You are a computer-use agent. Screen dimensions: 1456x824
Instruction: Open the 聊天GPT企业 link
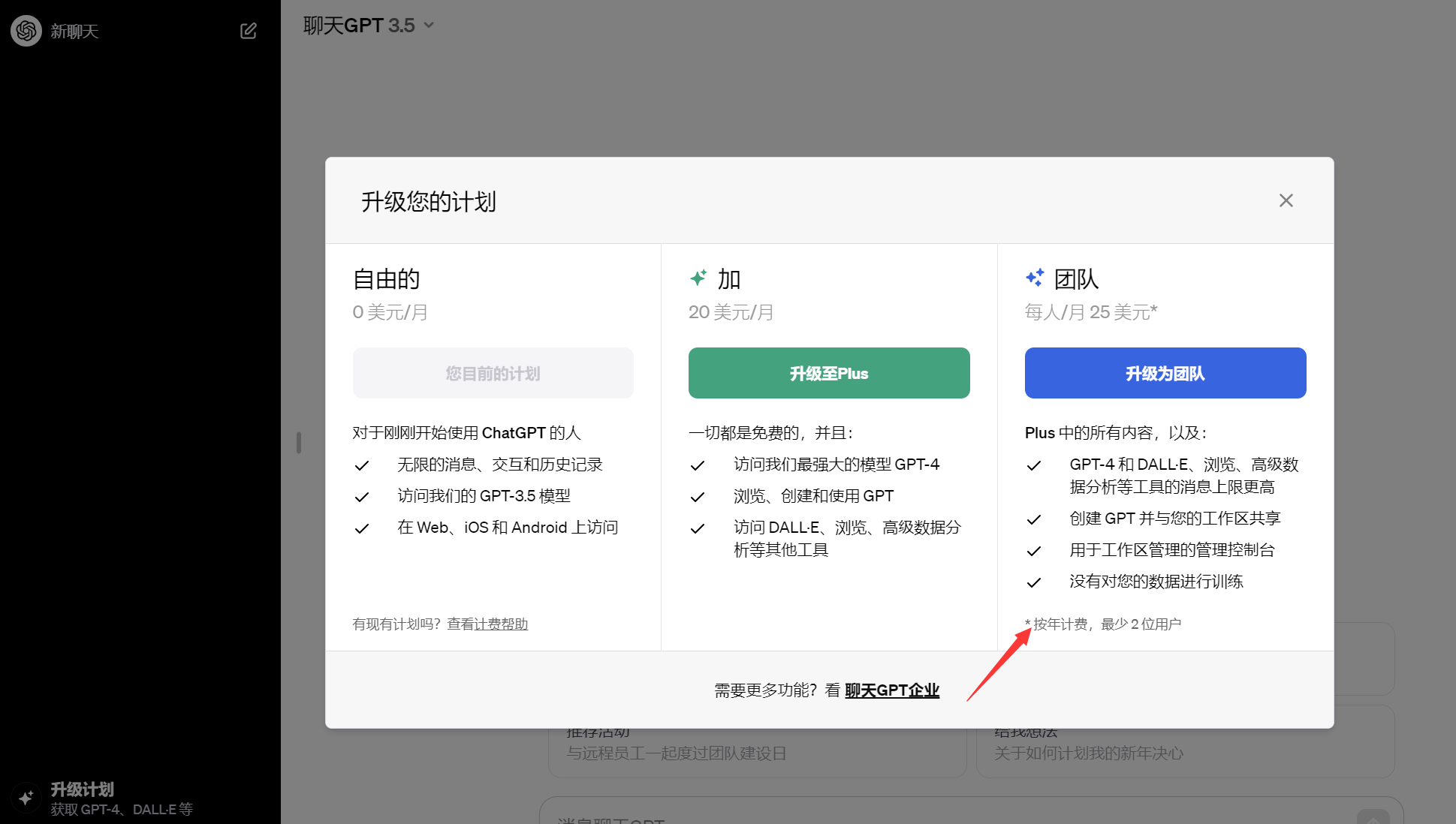point(892,690)
